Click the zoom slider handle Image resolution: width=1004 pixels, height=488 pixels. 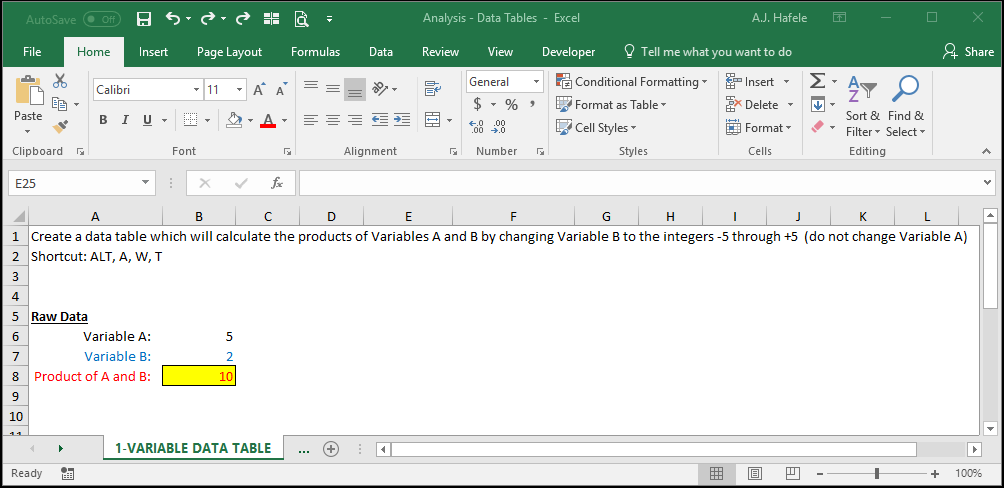(x=877, y=473)
